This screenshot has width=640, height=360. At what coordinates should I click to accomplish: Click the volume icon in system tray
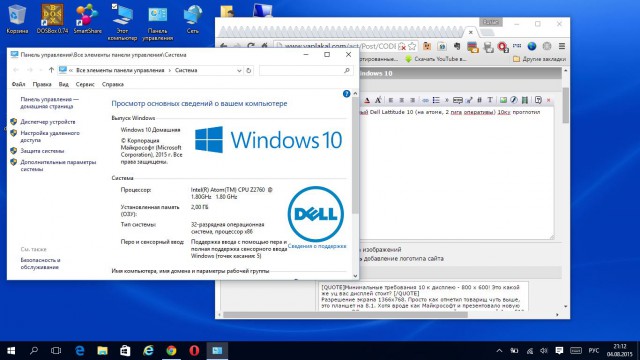coord(544,351)
